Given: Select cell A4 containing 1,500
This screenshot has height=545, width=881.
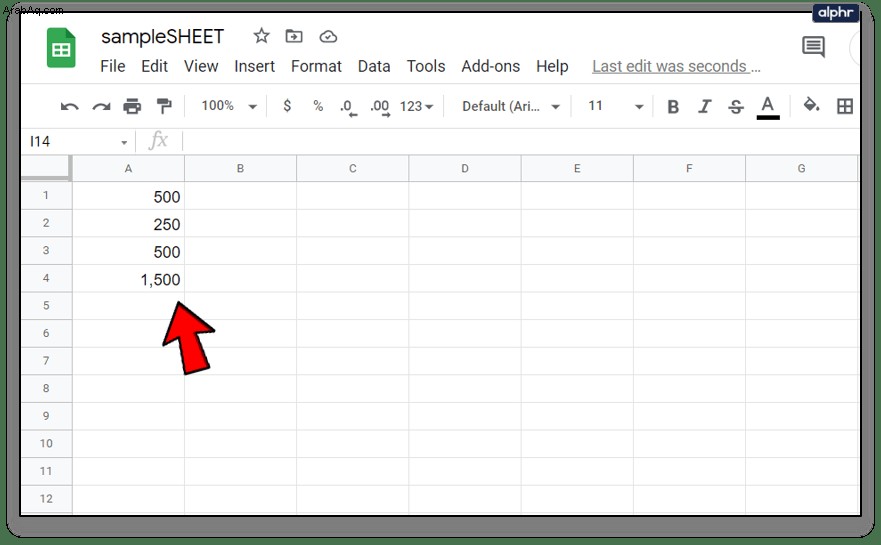Looking at the screenshot, I should (128, 279).
